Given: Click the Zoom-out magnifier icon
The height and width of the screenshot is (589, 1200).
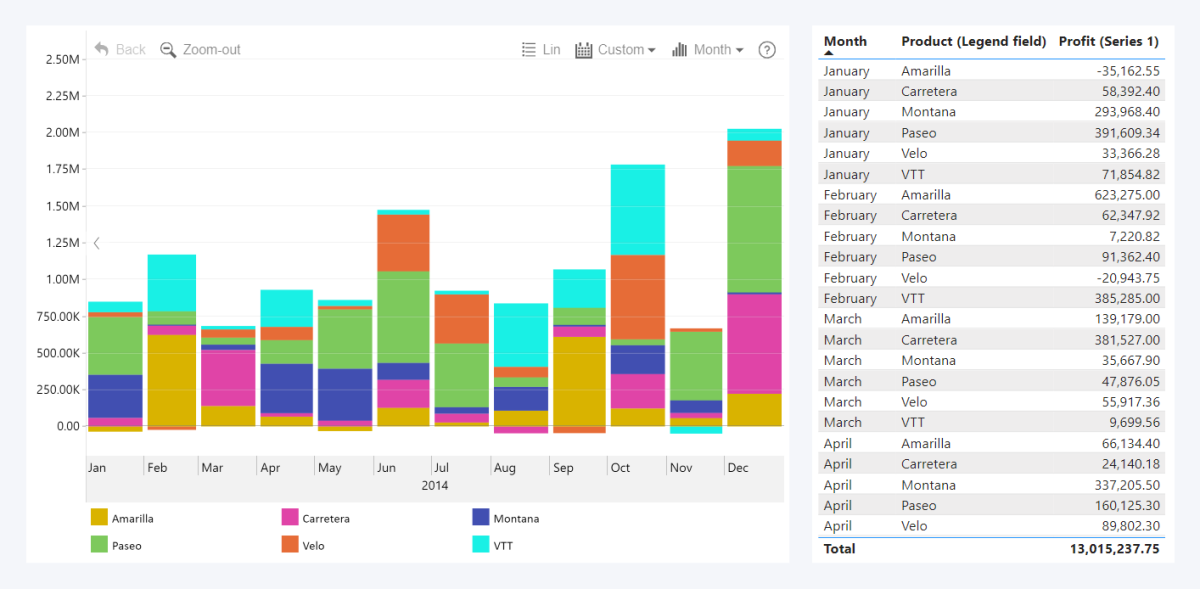Looking at the screenshot, I should [168, 50].
